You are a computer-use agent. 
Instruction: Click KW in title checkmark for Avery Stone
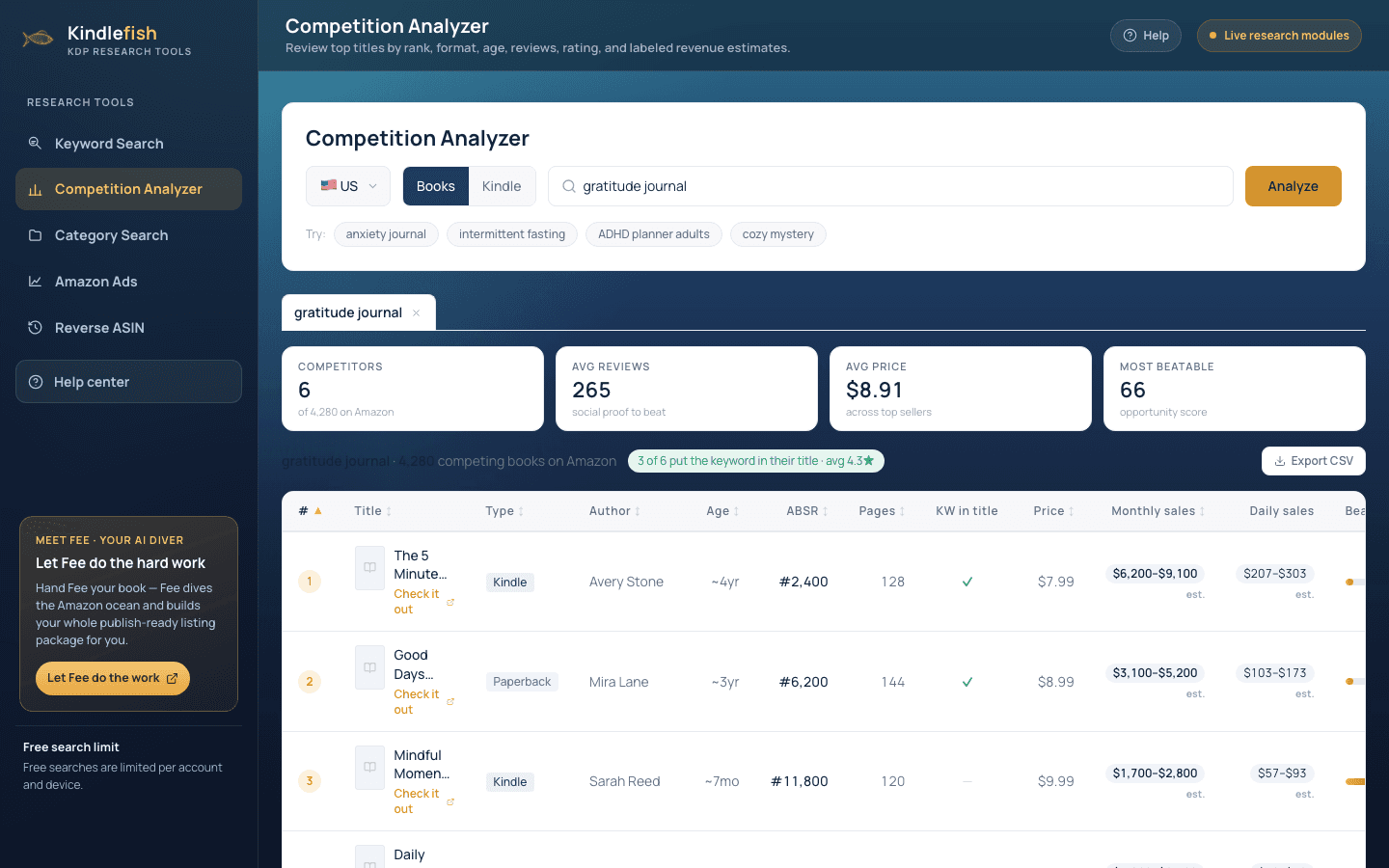[x=967, y=582]
